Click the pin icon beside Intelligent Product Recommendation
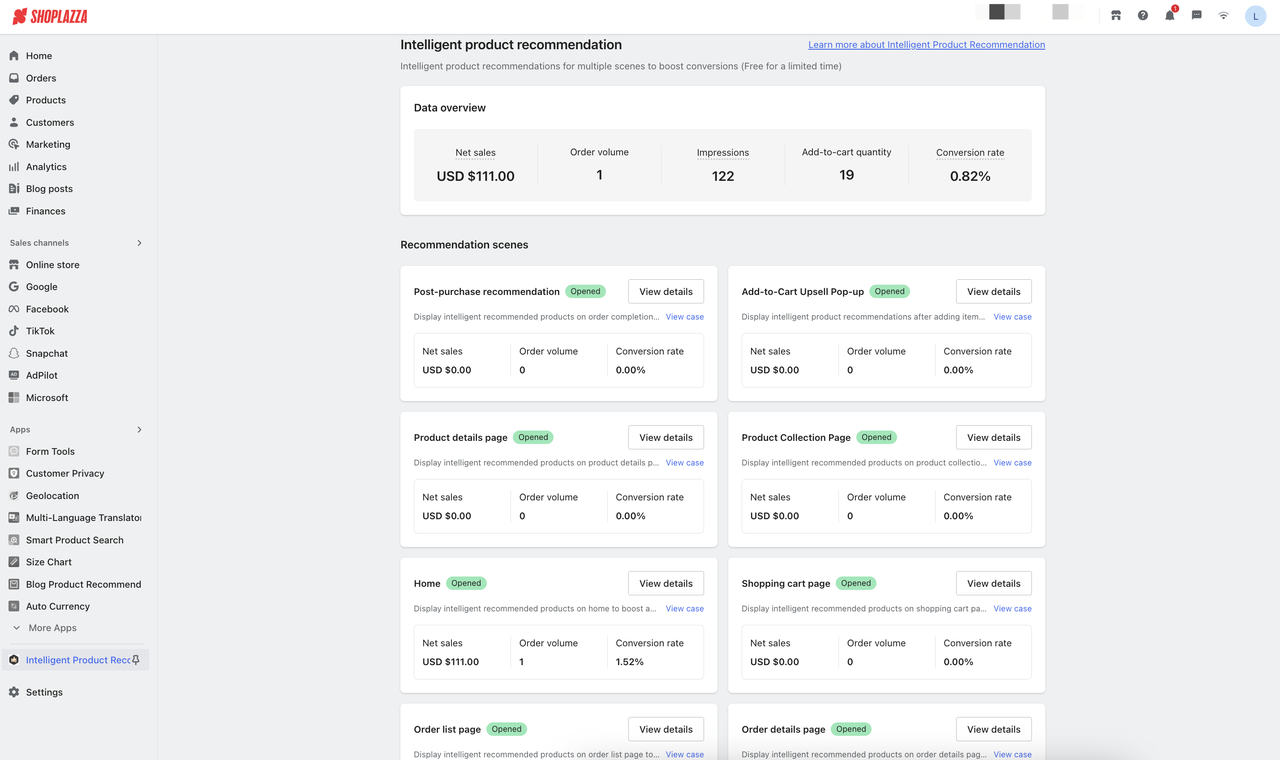The height and width of the screenshot is (760, 1280). point(136,660)
